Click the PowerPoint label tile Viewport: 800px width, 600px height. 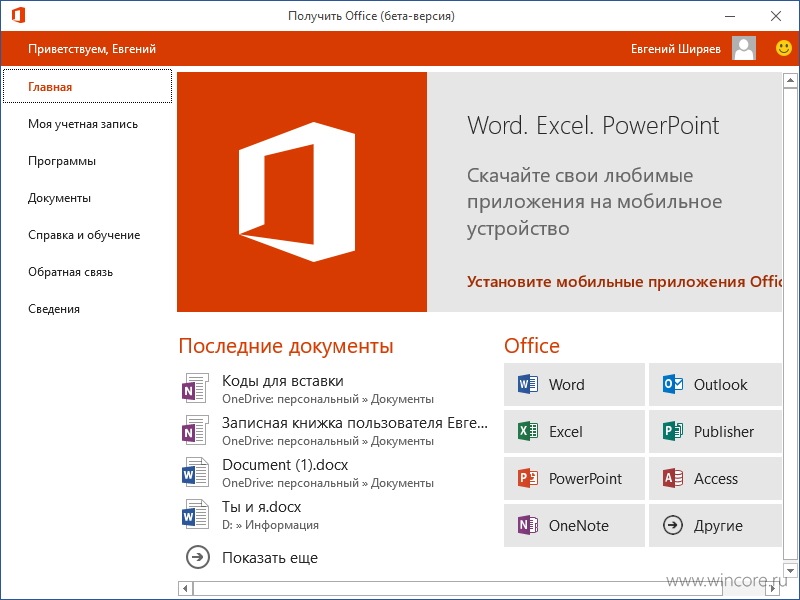(574, 478)
